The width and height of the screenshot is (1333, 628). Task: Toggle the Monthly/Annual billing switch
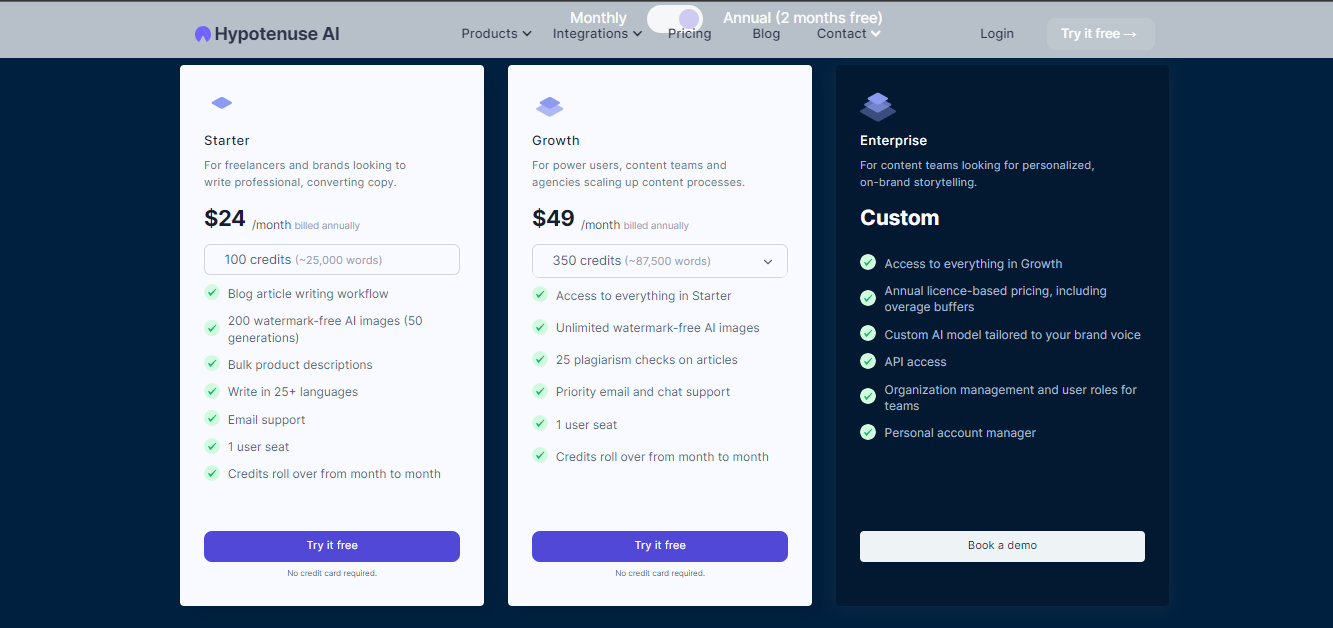[675, 19]
